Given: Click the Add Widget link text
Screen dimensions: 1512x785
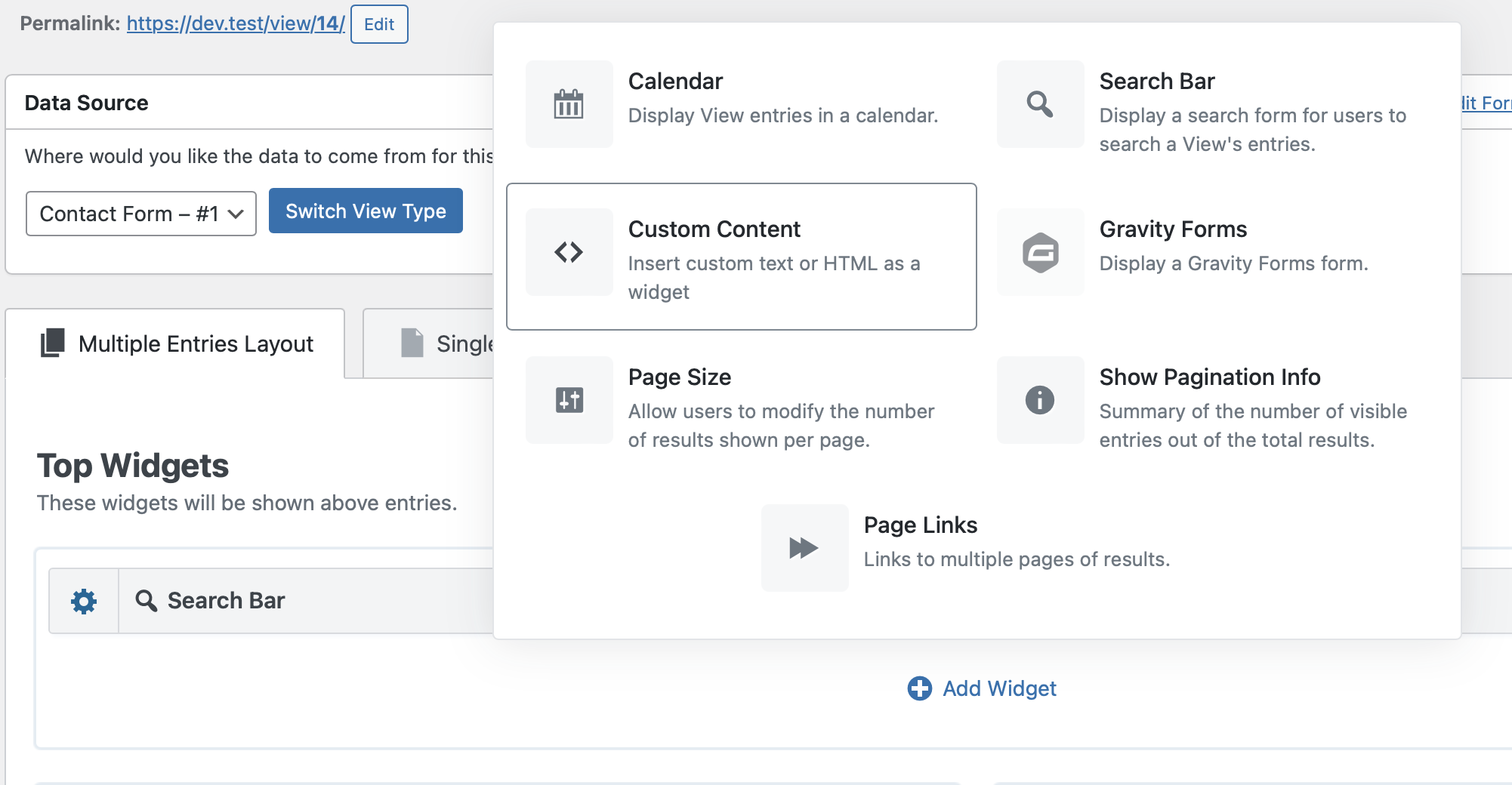Looking at the screenshot, I should pyautogui.click(x=999, y=688).
